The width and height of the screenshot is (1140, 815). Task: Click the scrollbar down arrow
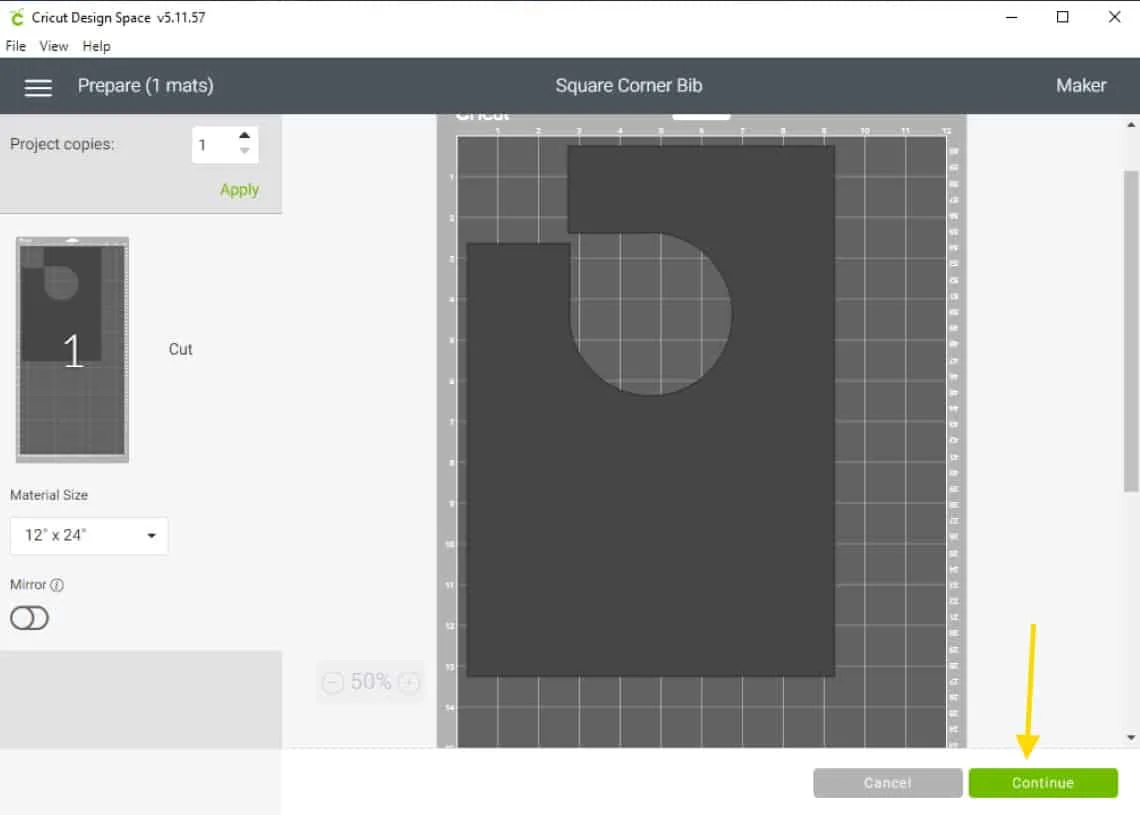[1131, 737]
